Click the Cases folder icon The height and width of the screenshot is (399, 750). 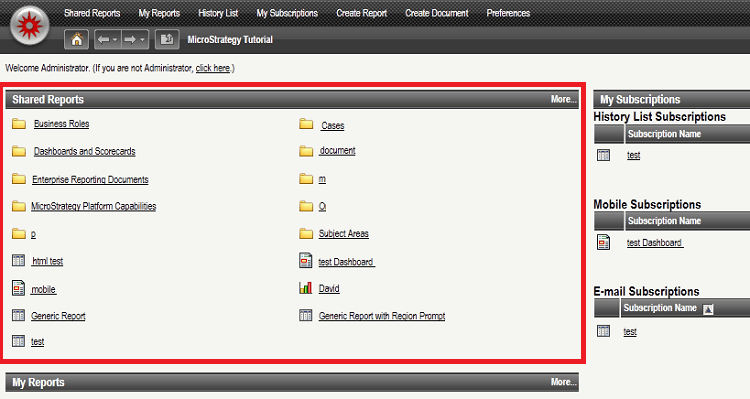point(306,124)
